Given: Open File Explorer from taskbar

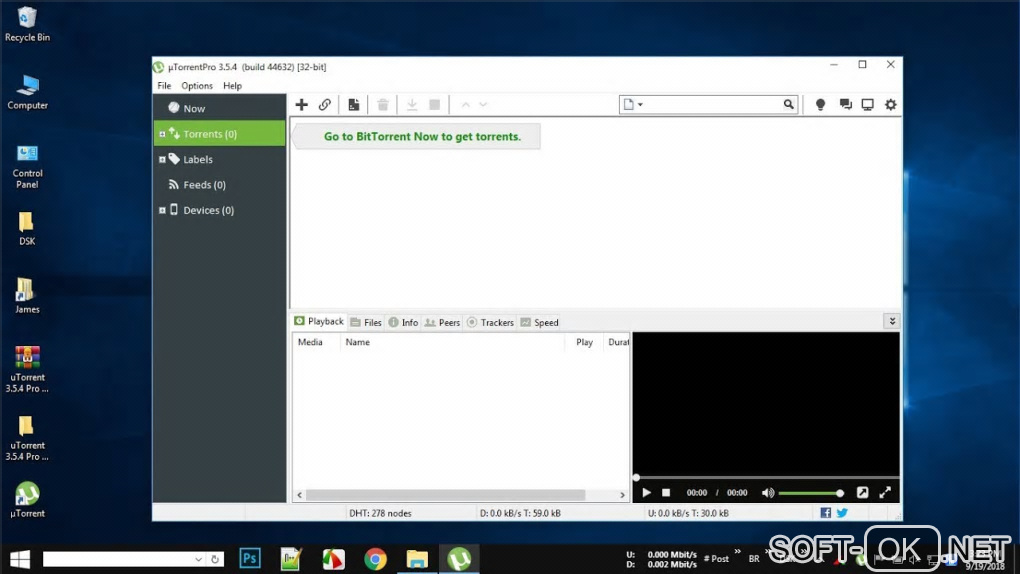Looking at the screenshot, I should point(417,558).
